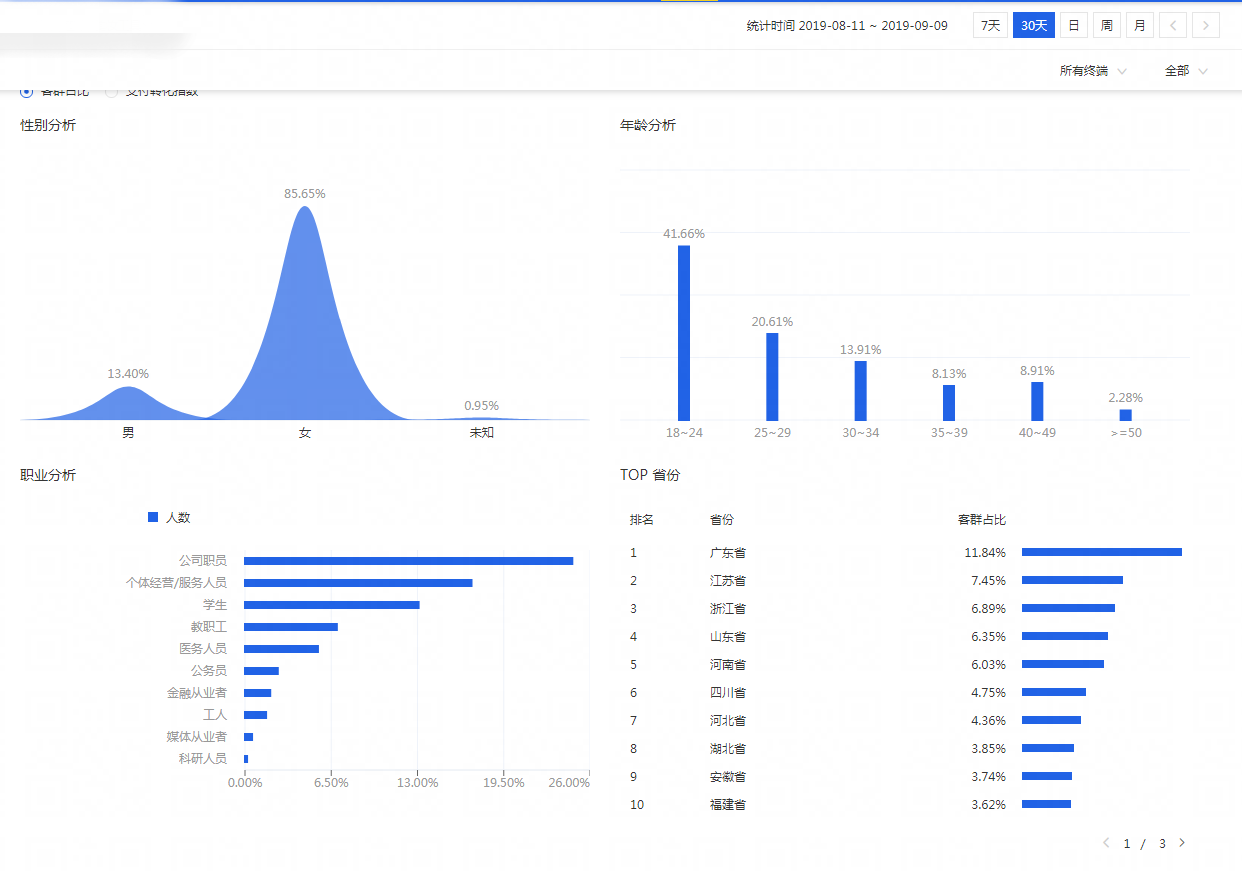Expand the 全部 filter dropdown
The width and height of the screenshot is (1242, 871).
coord(1186,71)
